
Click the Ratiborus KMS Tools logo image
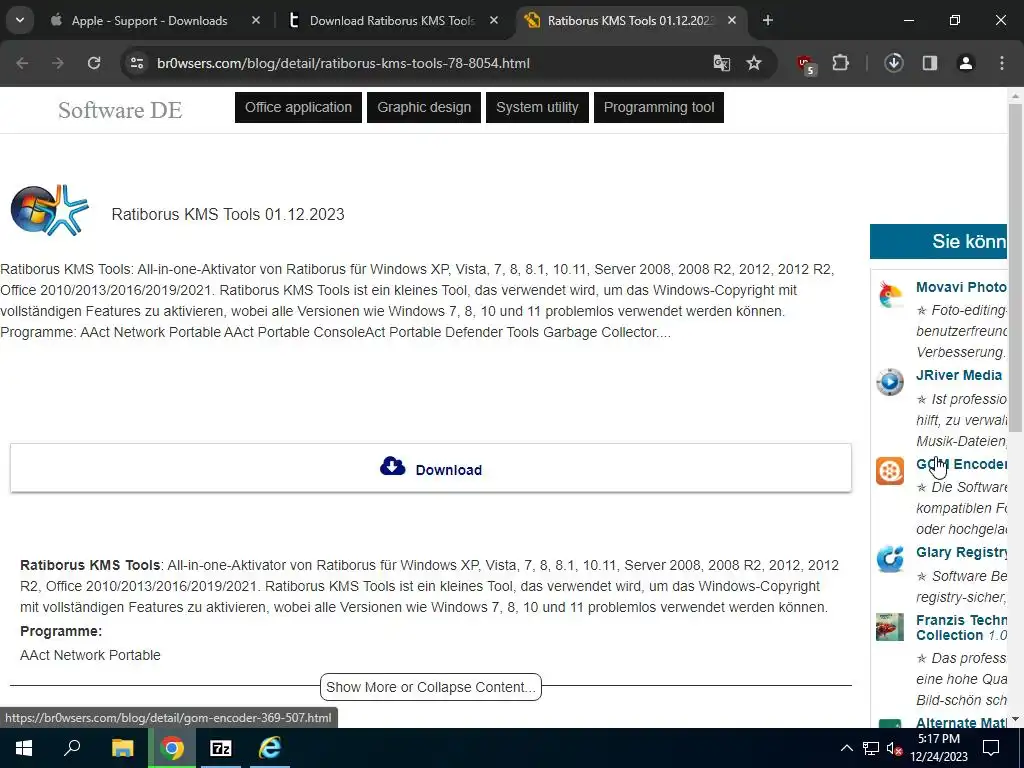(50, 210)
